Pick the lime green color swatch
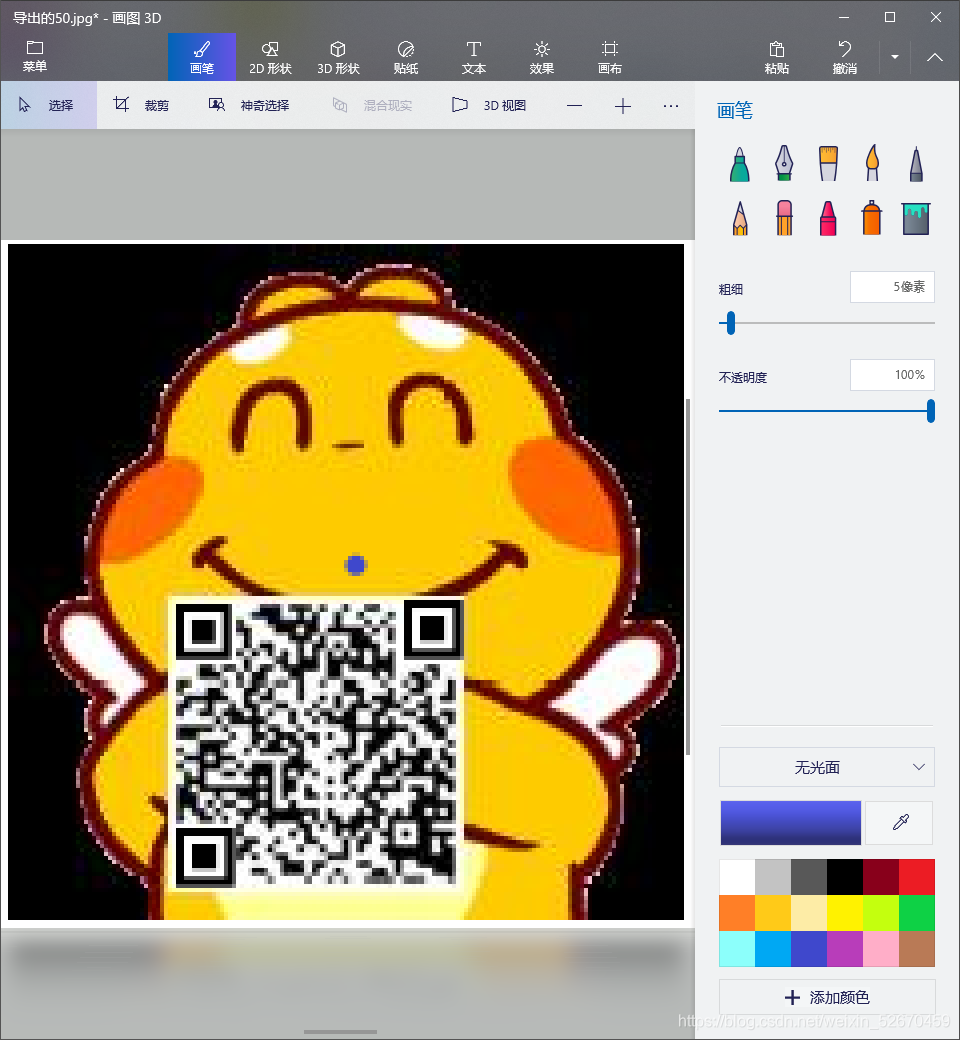The height and width of the screenshot is (1040, 960). pos(881,913)
